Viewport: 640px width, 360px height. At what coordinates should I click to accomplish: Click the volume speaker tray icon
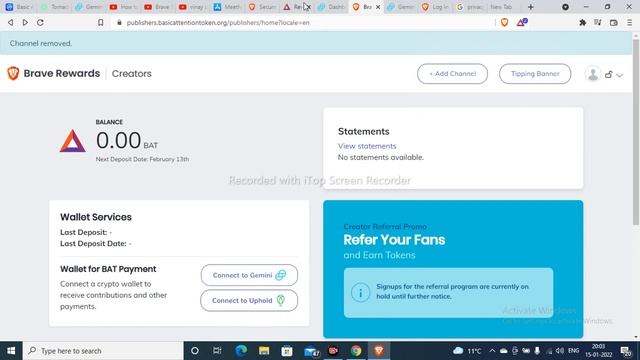[560, 351]
